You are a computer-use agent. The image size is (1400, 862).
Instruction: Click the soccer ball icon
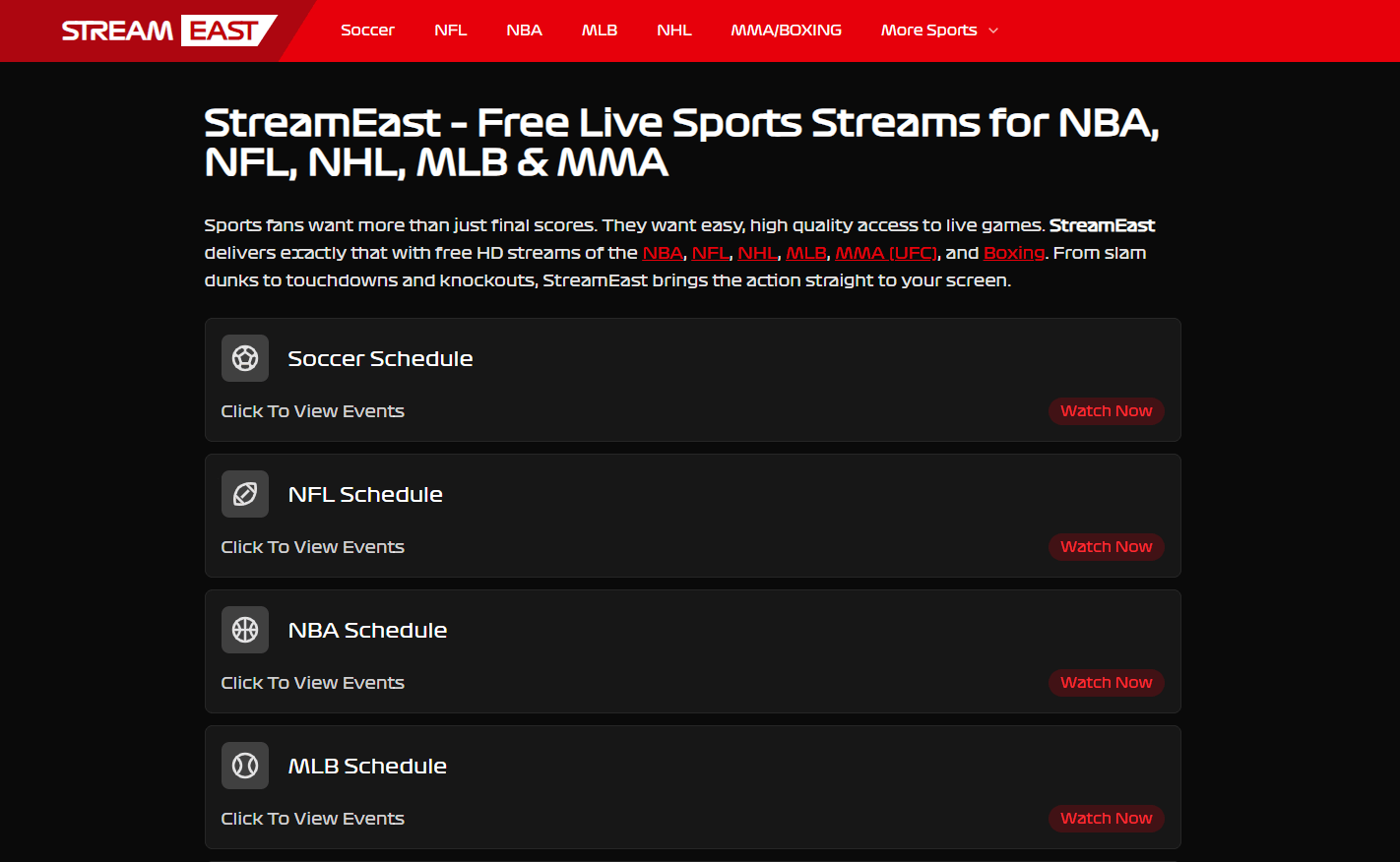point(245,358)
